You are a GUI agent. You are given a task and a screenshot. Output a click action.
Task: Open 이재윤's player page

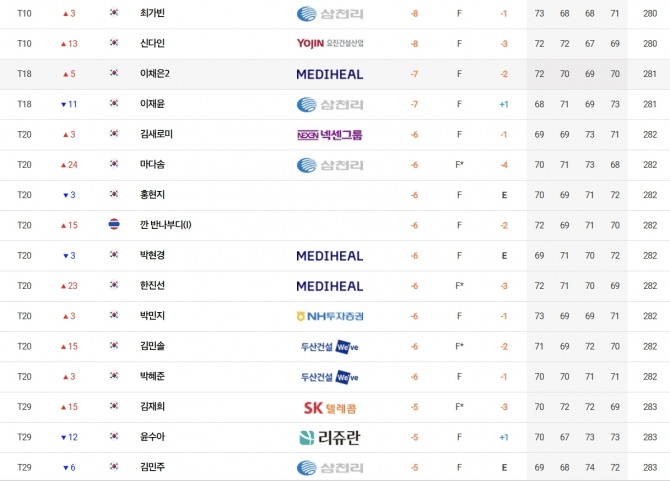point(153,104)
